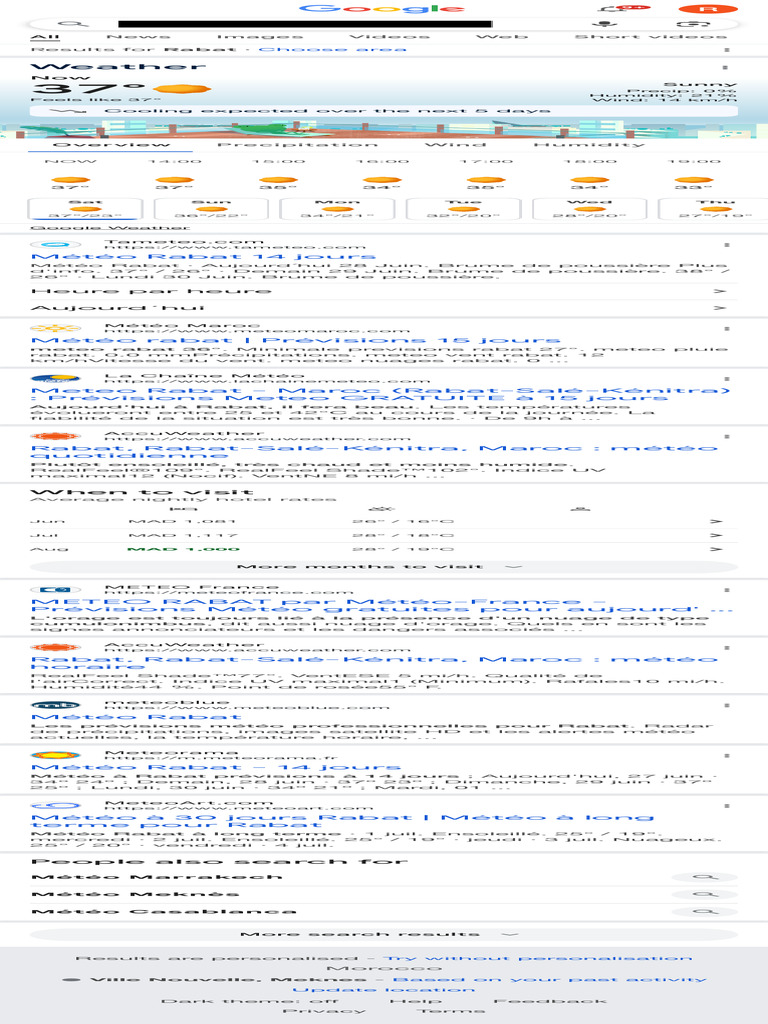The height and width of the screenshot is (1024, 768).
Task: Select the Wed daily forecast card
Action: [x=590, y=209]
